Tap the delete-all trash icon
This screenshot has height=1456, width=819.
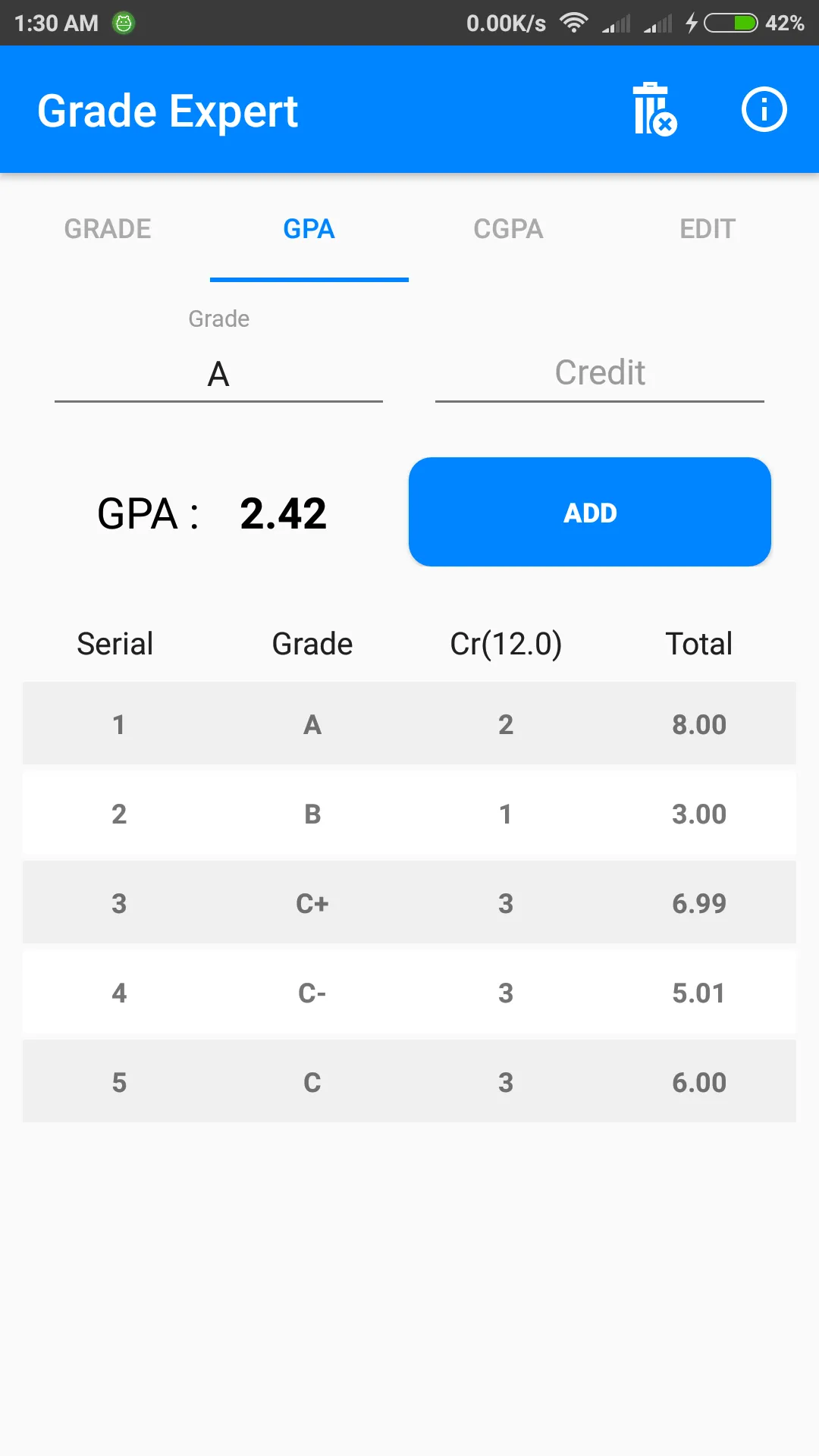[x=654, y=109]
